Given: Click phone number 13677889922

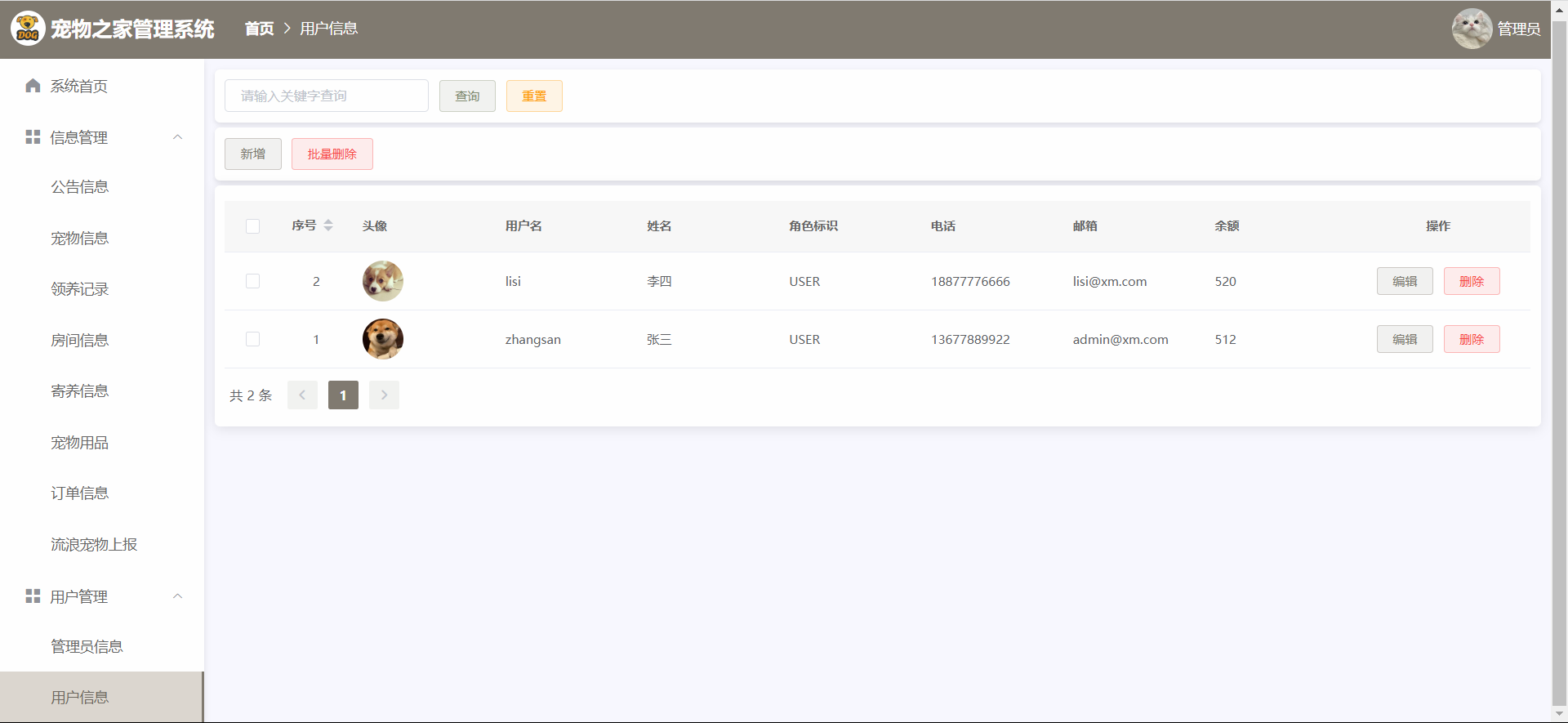Looking at the screenshot, I should [x=970, y=340].
